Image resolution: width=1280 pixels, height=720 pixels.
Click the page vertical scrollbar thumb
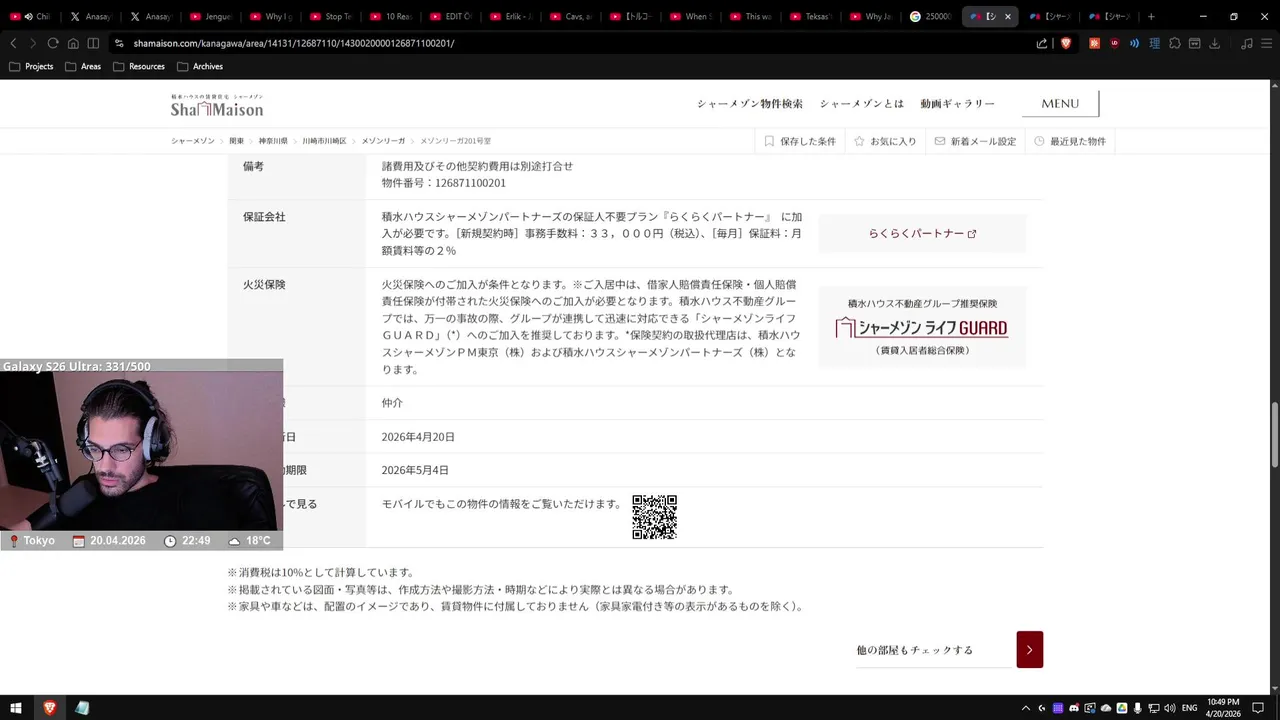1274,433
